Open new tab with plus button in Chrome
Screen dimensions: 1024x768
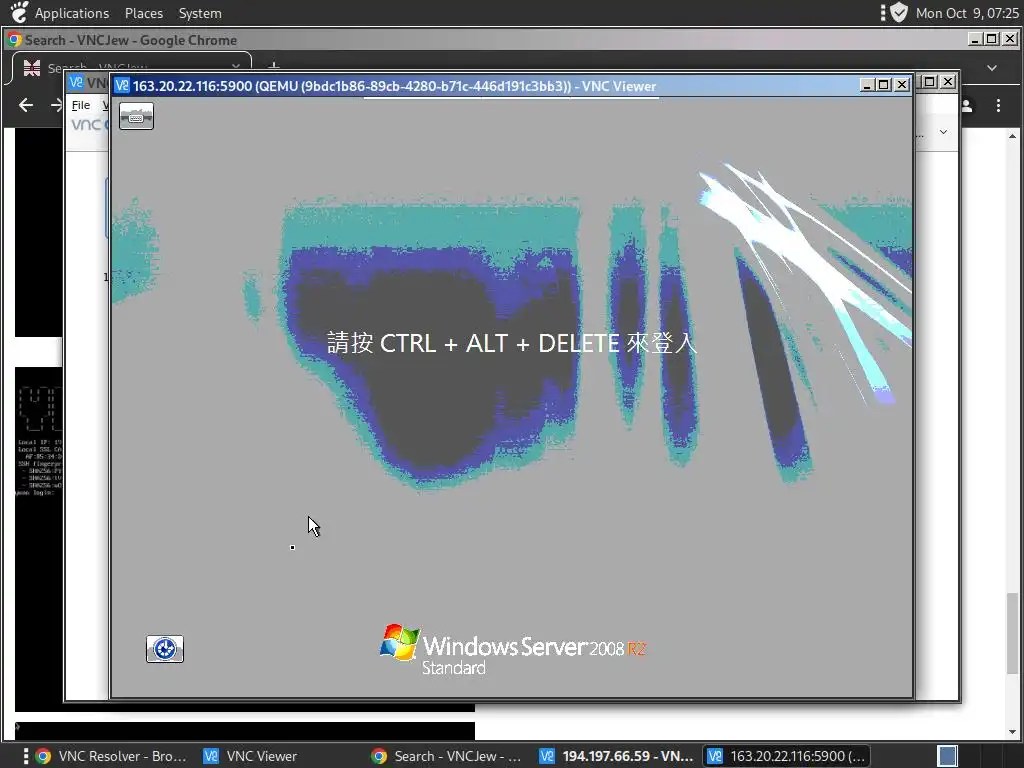274,66
